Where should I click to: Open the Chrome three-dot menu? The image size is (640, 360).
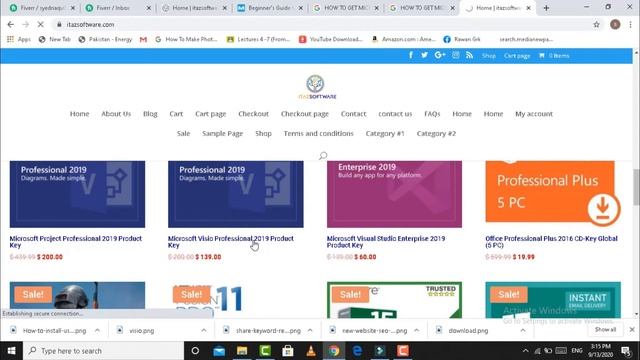pyautogui.click(x=631, y=24)
